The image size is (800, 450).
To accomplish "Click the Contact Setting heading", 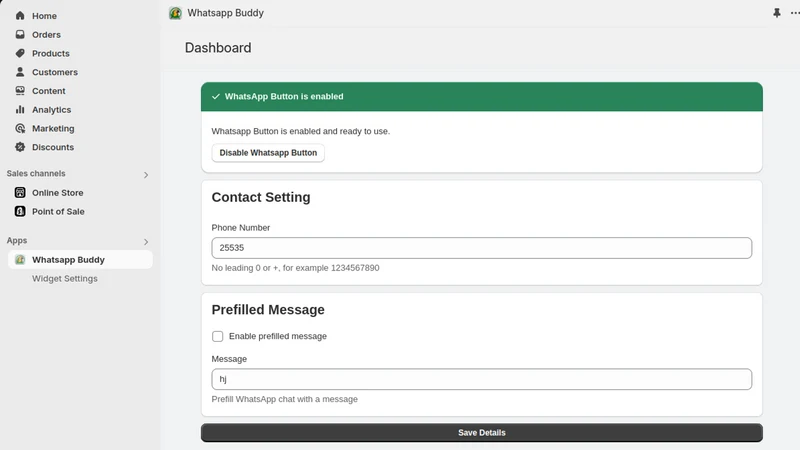I will point(261,197).
